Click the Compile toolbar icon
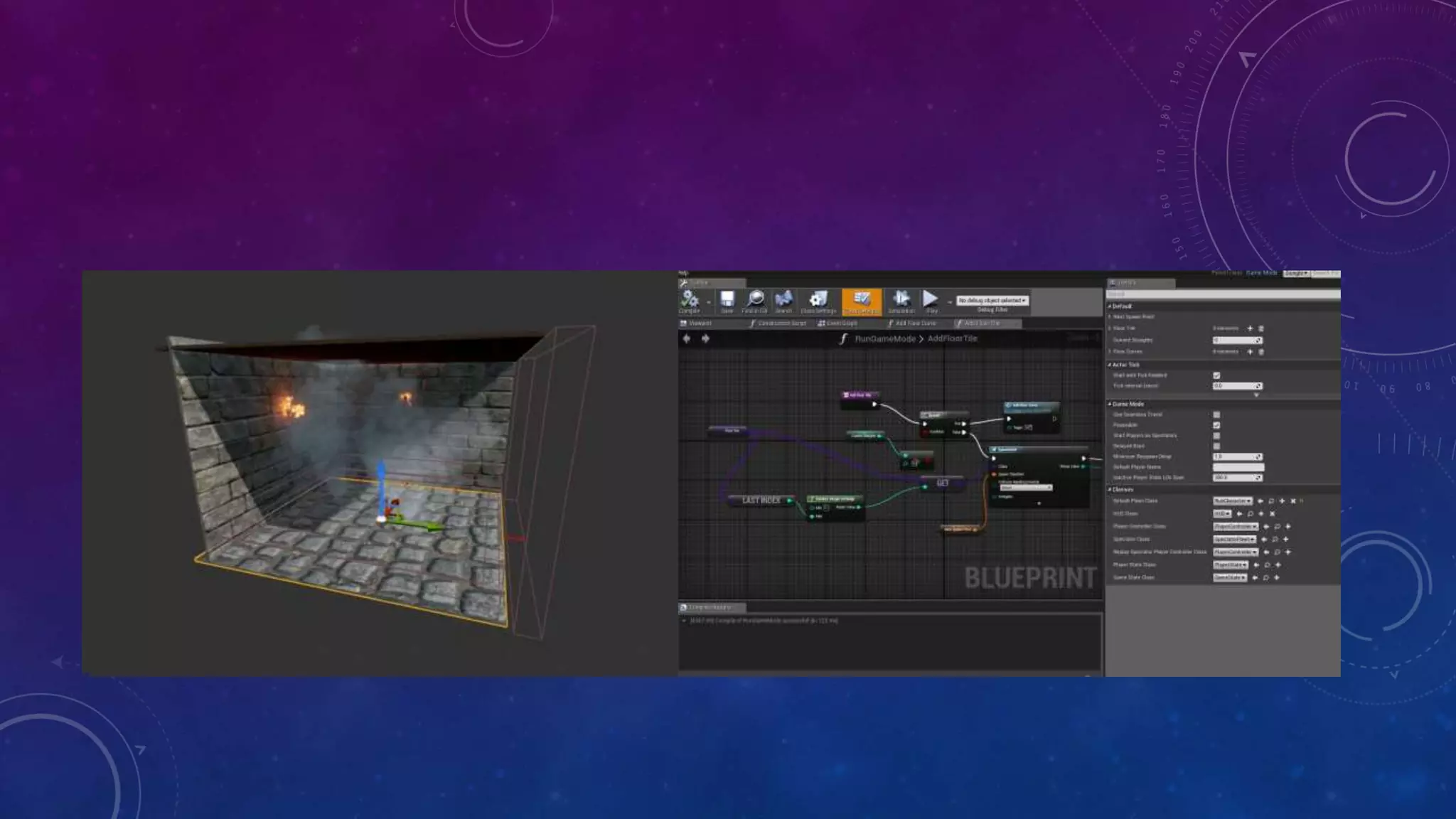Image resolution: width=1456 pixels, height=819 pixels. click(x=689, y=300)
